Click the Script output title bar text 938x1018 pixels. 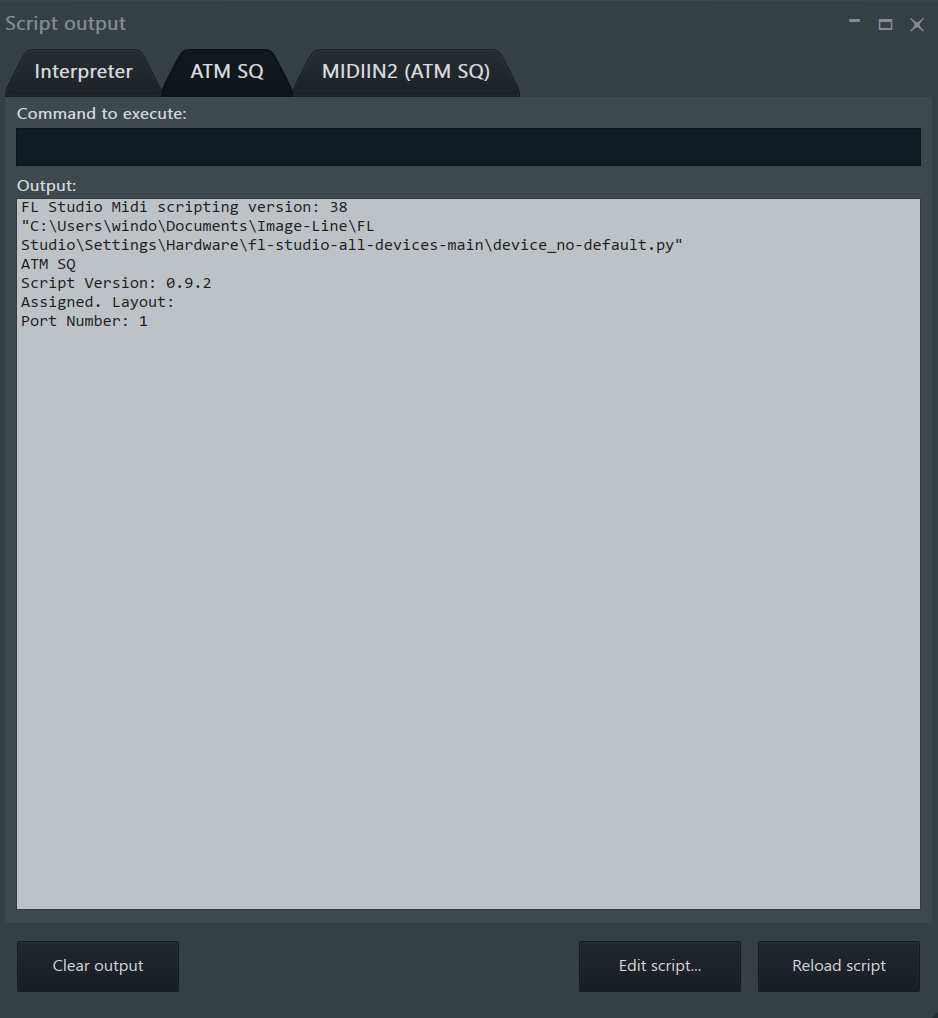(66, 23)
